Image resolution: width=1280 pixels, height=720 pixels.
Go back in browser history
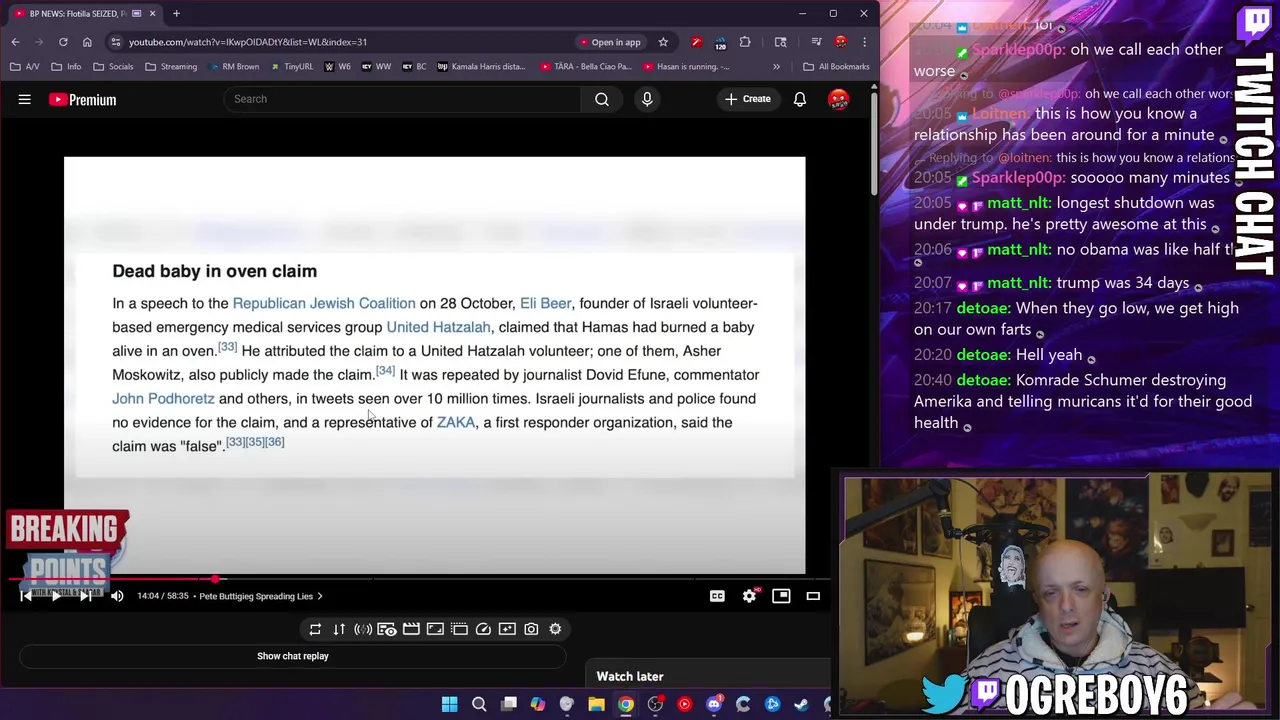(15, 42)
